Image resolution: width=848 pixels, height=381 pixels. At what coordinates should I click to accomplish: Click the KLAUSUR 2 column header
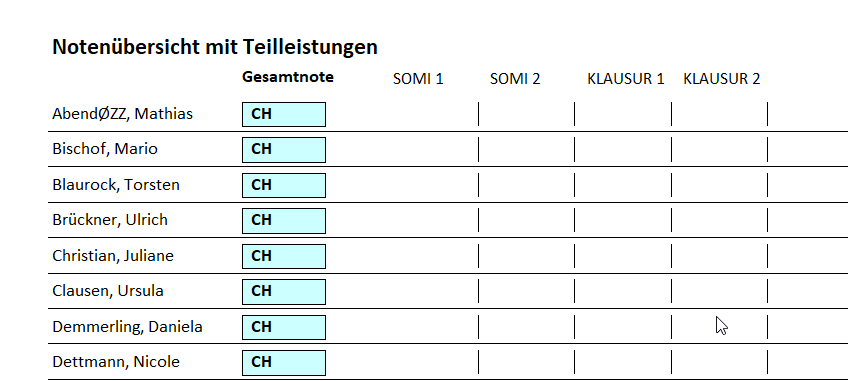click(722, 79)
